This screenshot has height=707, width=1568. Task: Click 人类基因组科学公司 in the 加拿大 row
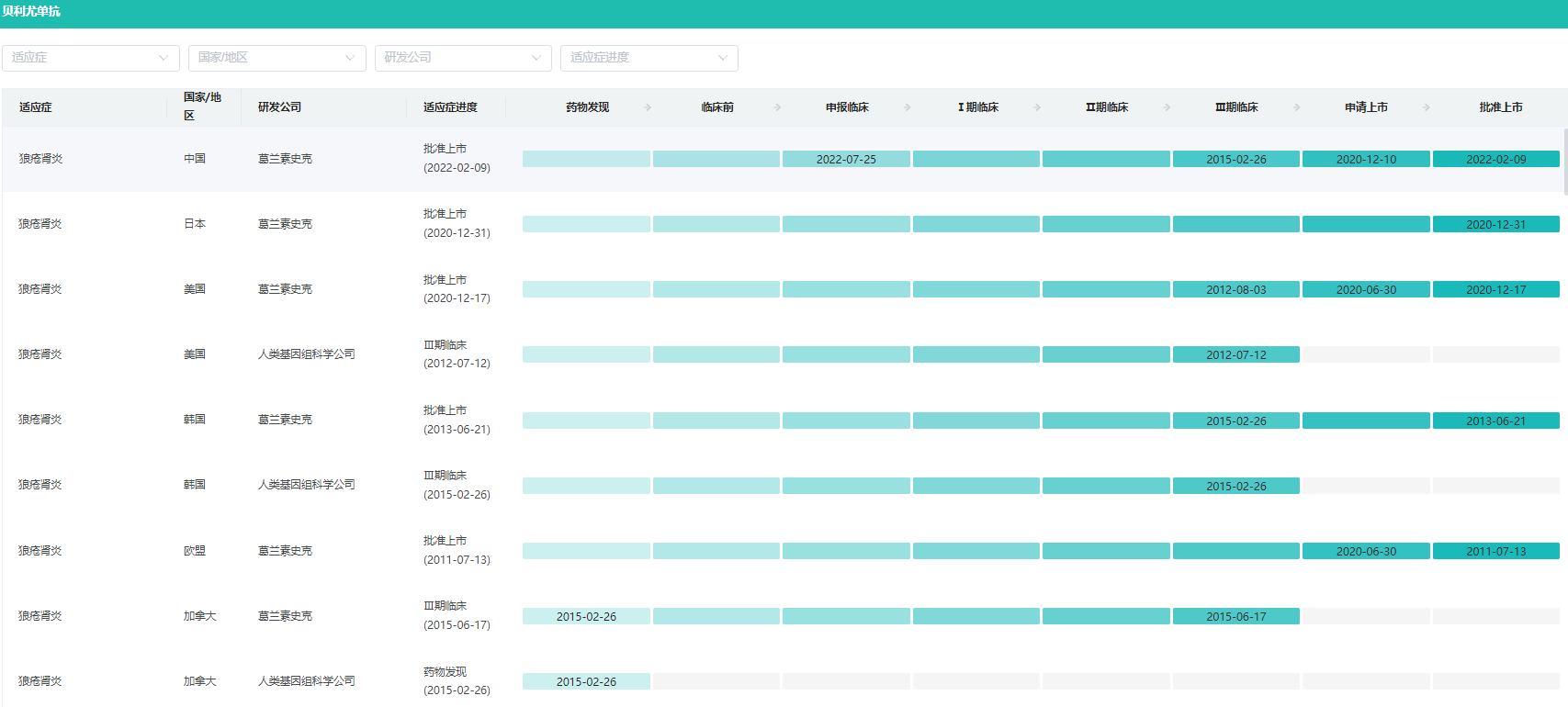click(x=306, y=681)
